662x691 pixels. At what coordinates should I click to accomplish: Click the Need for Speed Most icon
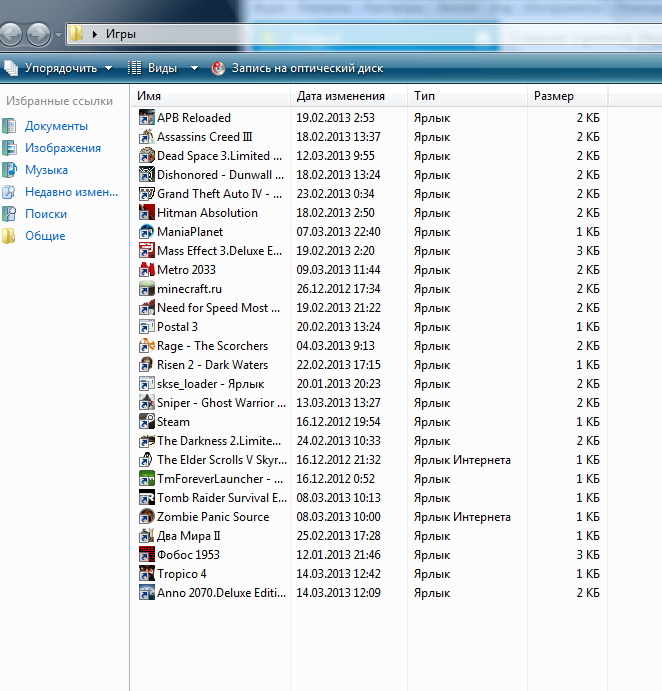tap(146, 308)
